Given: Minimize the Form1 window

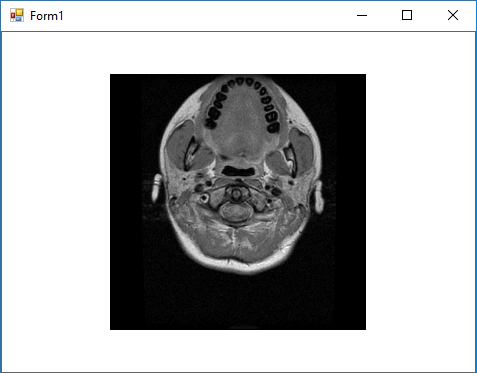Looking at the screenshot, I should (362, 15).
